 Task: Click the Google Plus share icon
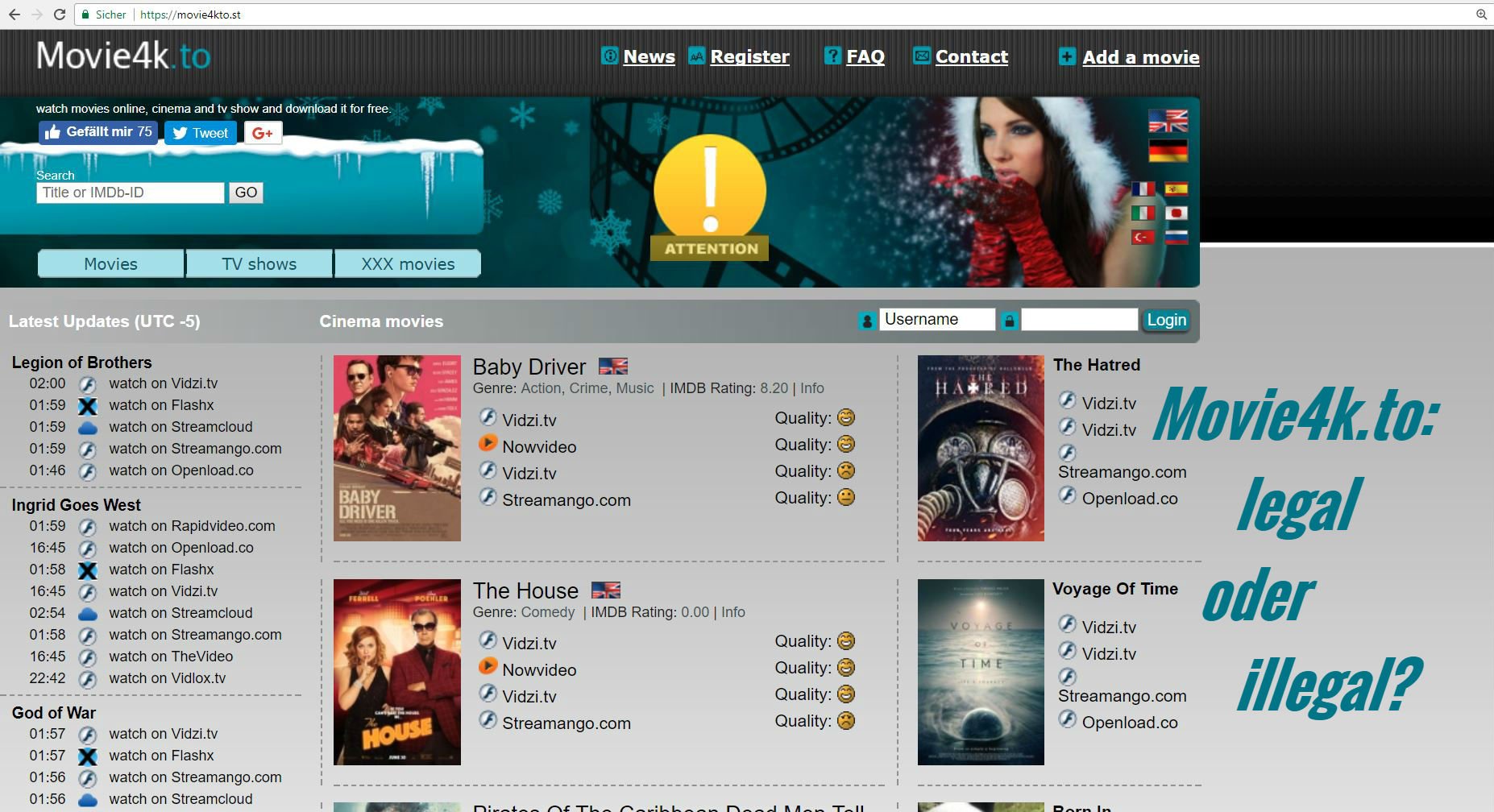(263, 133)
